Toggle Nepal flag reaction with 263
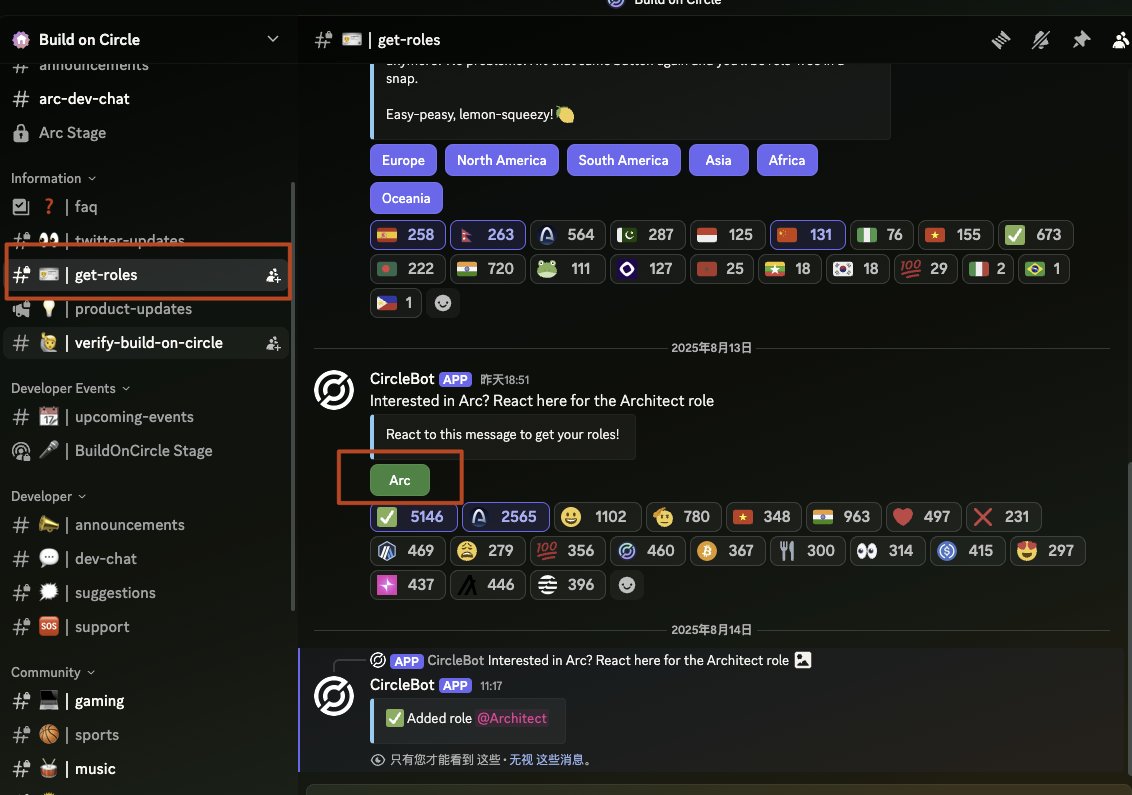 (487, 235)
